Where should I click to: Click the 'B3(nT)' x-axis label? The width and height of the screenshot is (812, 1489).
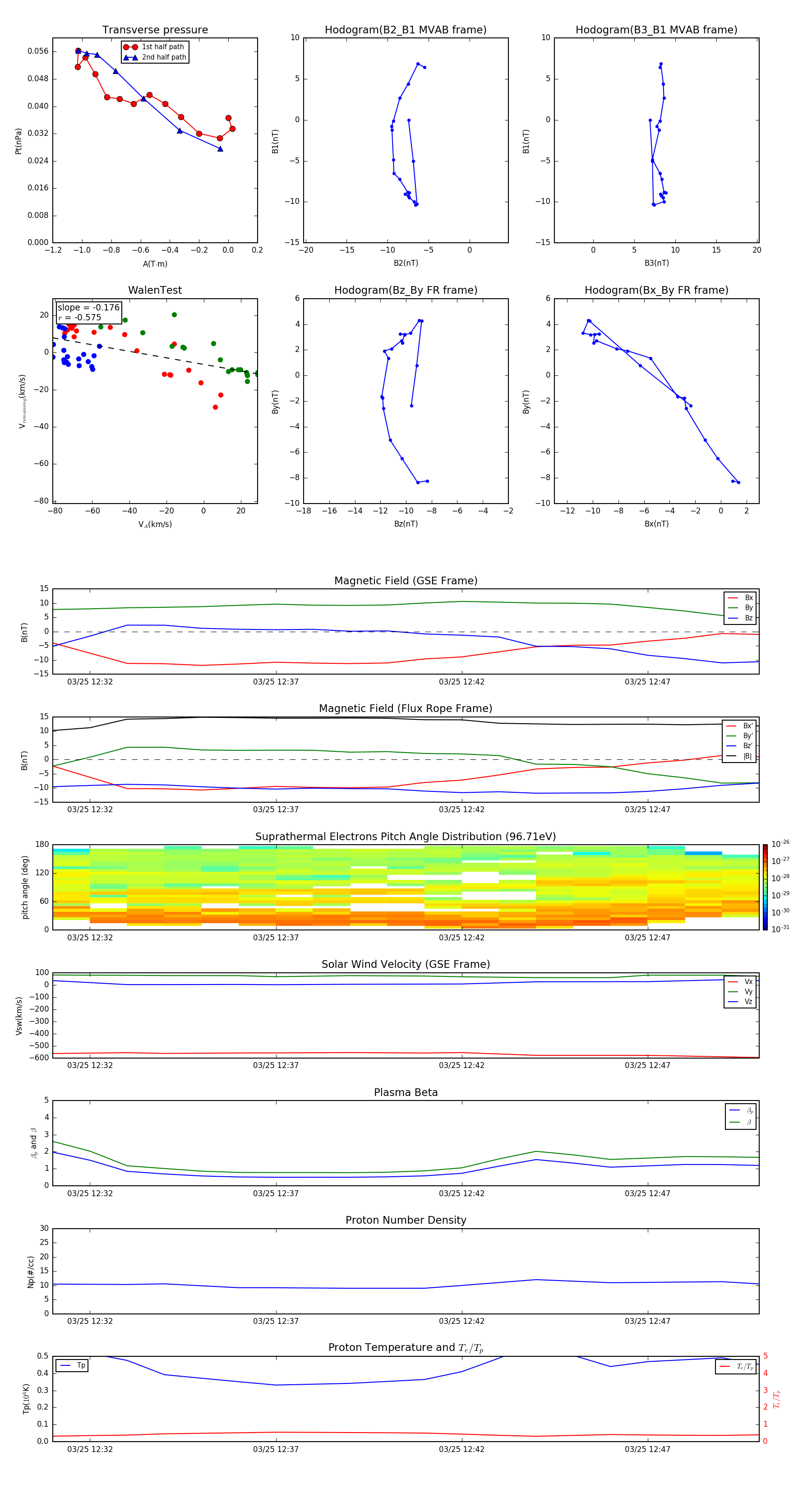656,263
